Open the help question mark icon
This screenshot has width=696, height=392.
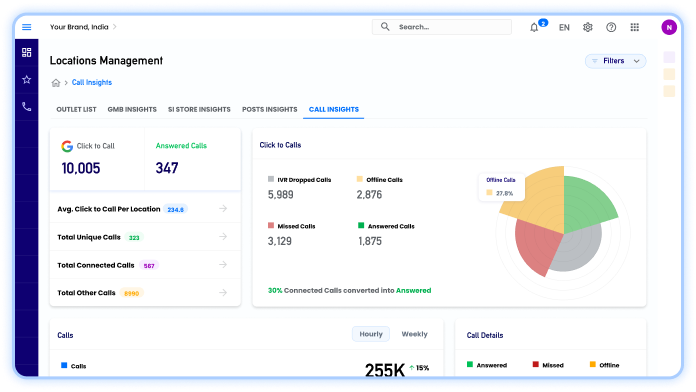(611, 27)
